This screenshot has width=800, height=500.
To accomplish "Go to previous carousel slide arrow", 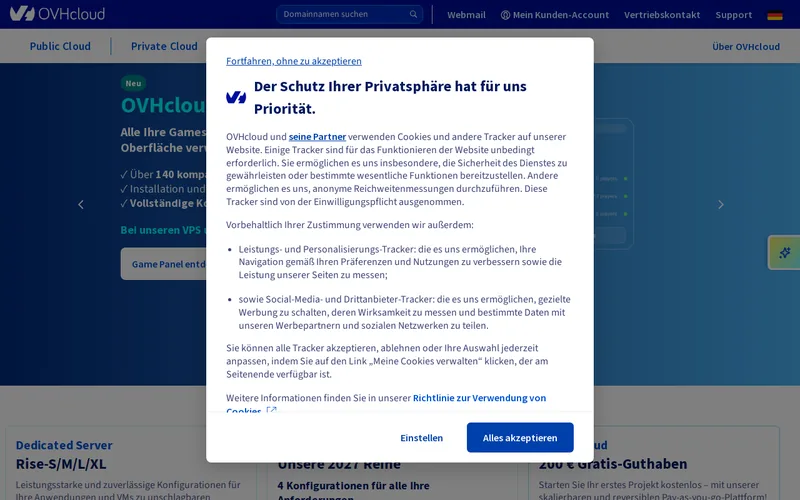I will 81,205.
